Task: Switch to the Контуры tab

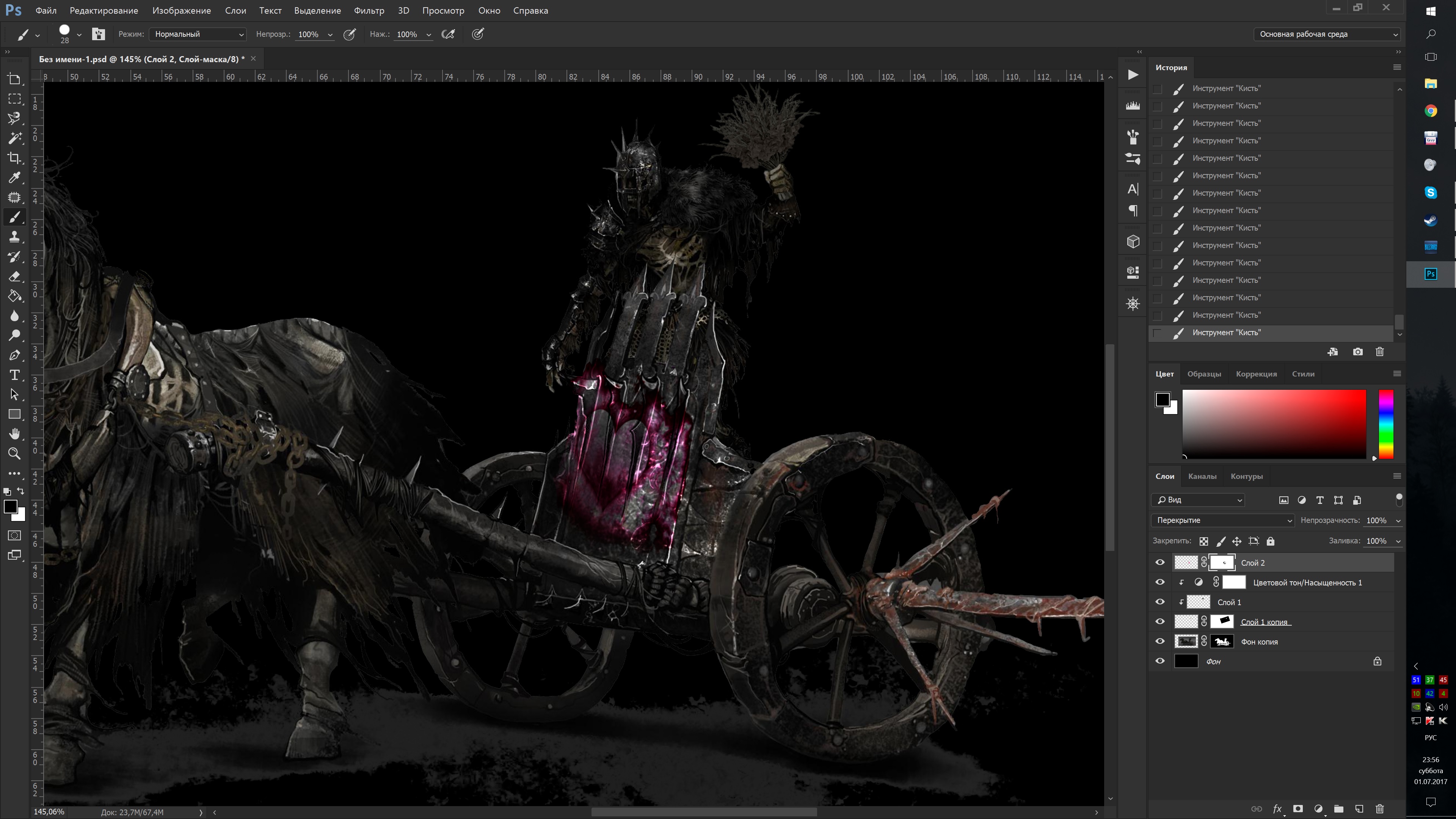Action: click(x=1246, y=477)
